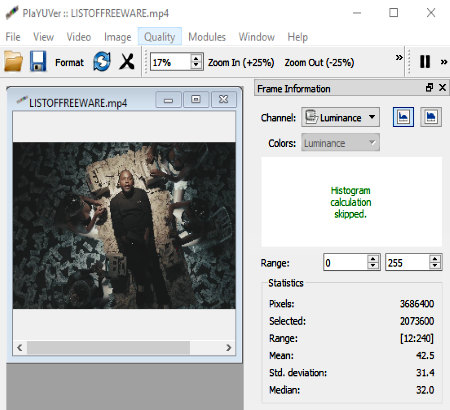Increase the Range maximum value
The image size is (450, 410).
[435, 258]
